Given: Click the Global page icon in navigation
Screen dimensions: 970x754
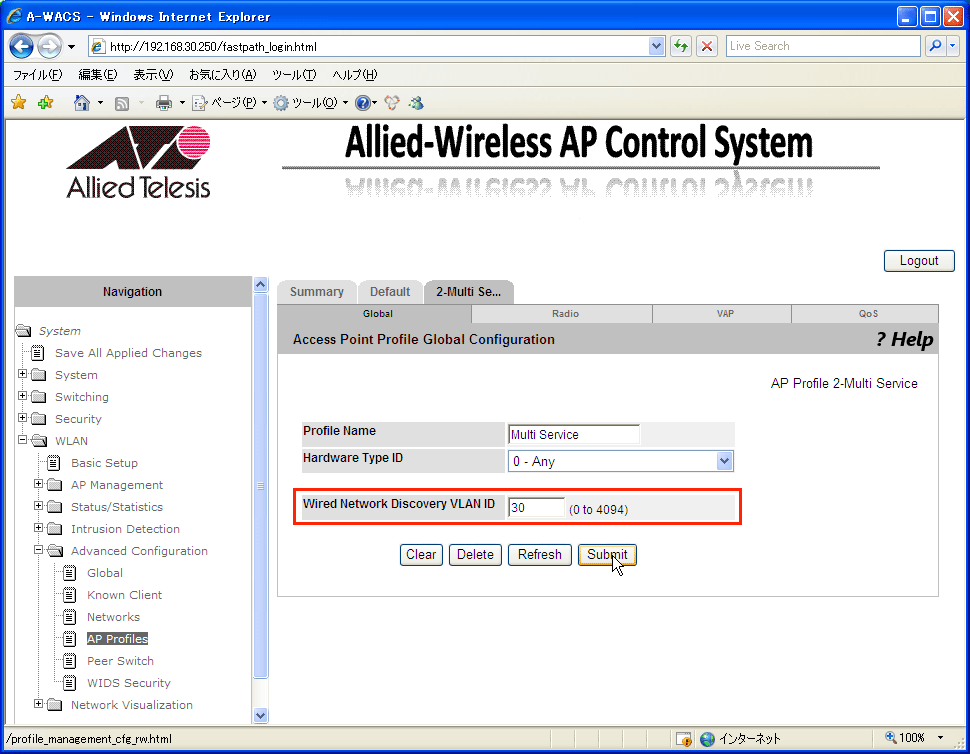Looking at the screenshot, I should point(70,573).
